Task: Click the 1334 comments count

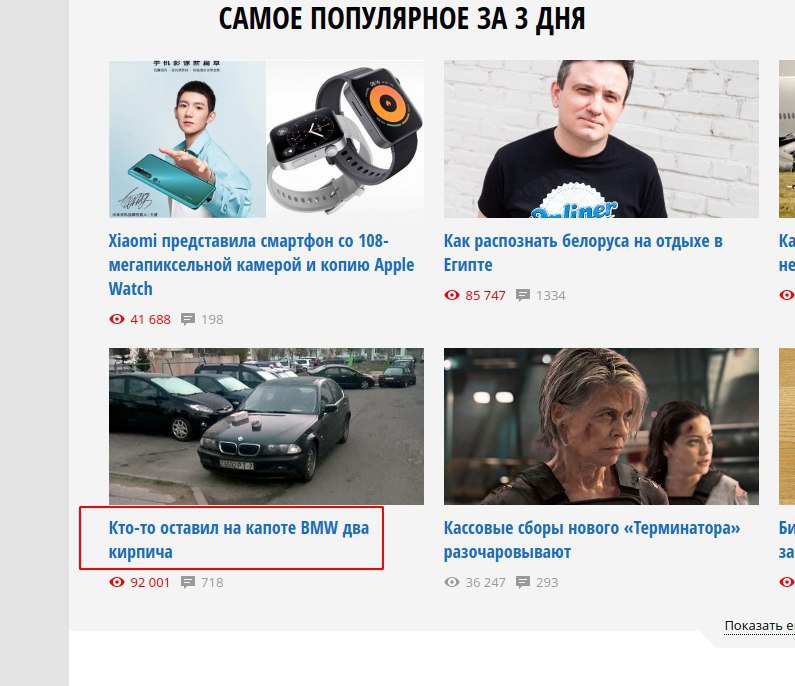Action: [551, 296]
